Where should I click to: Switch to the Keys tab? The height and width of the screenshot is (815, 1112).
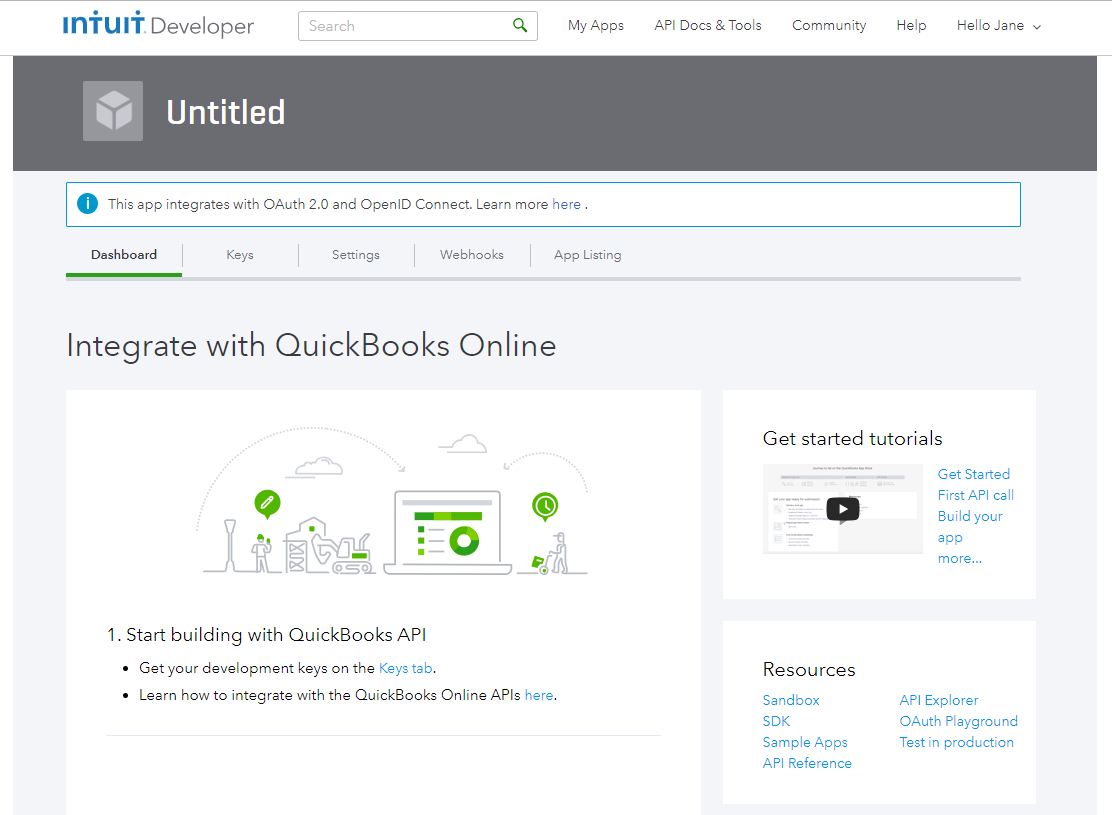(240, 255)
